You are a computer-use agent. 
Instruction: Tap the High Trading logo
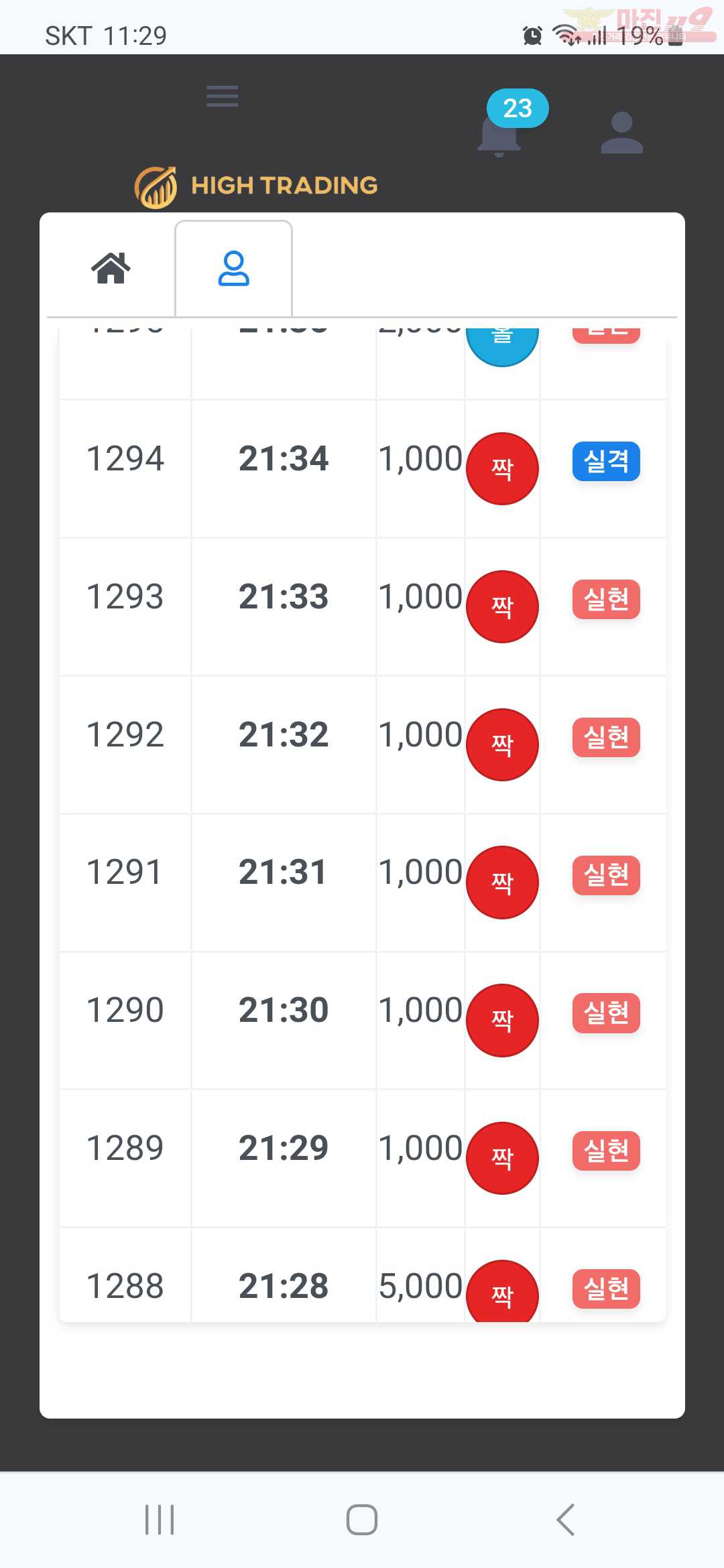tap(256, 187)
